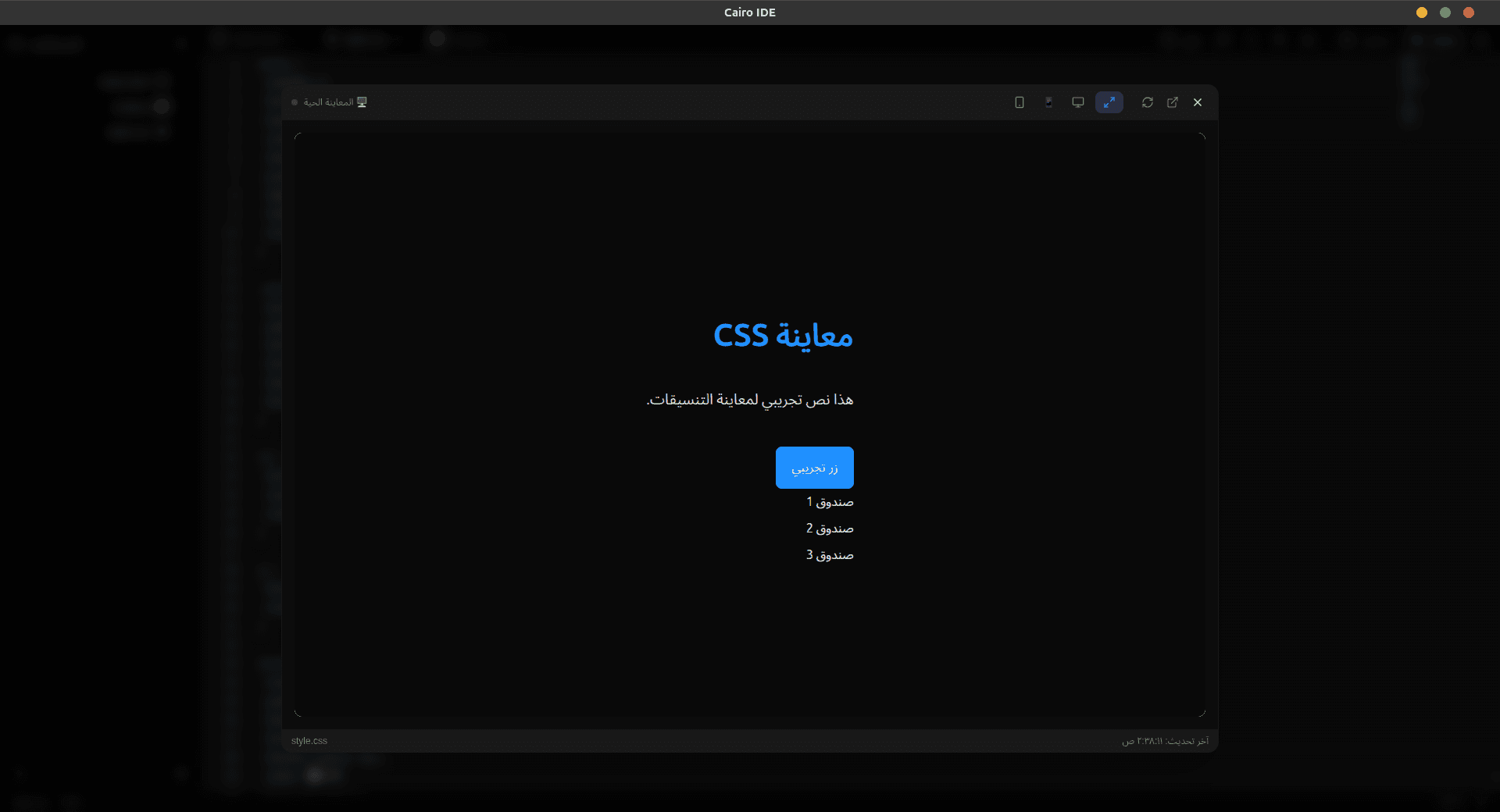
Task: Refresh the live preview
Action: coord(1147,102)
